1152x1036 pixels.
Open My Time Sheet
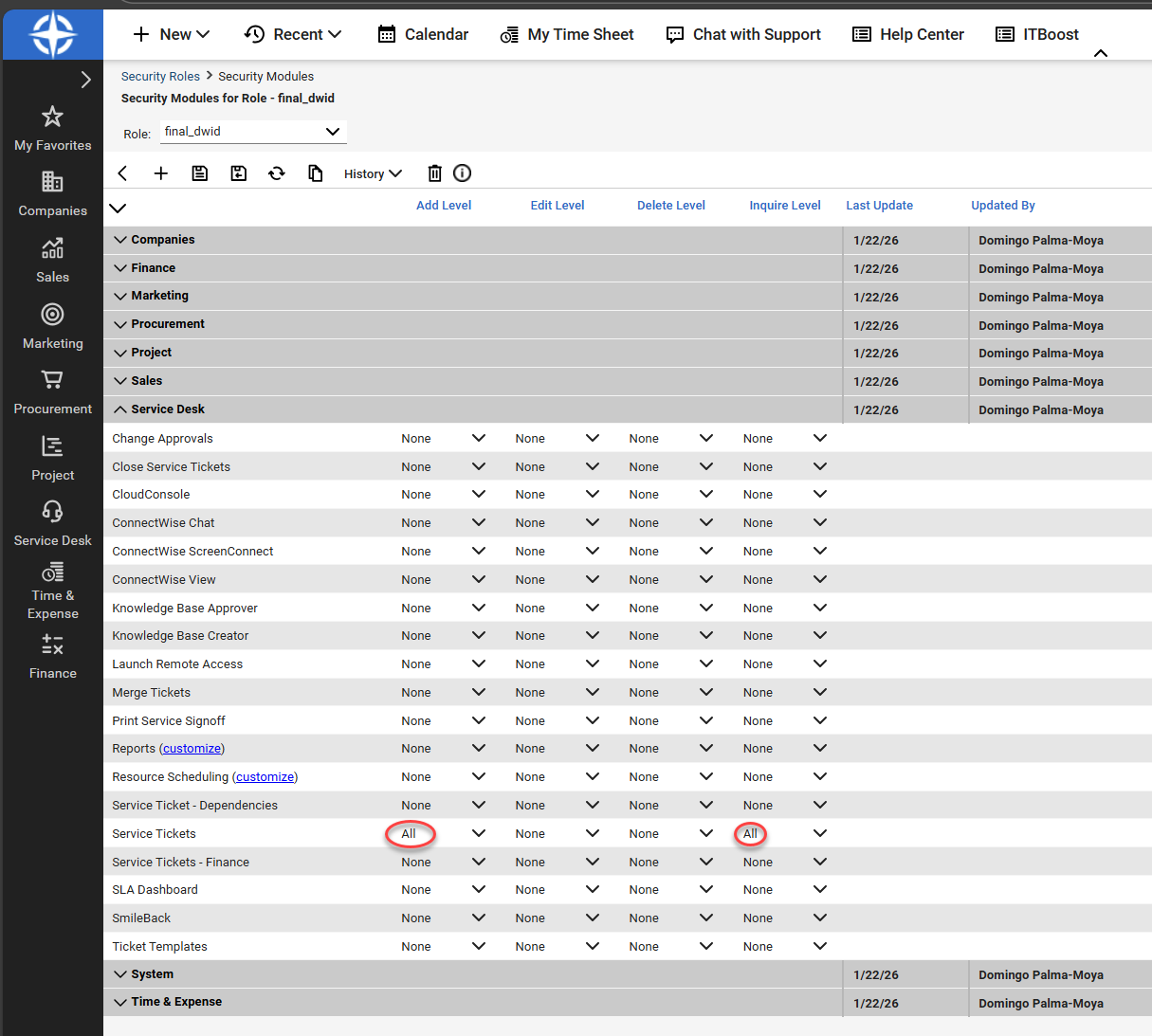pyautogui.click(x=567, y=34)
